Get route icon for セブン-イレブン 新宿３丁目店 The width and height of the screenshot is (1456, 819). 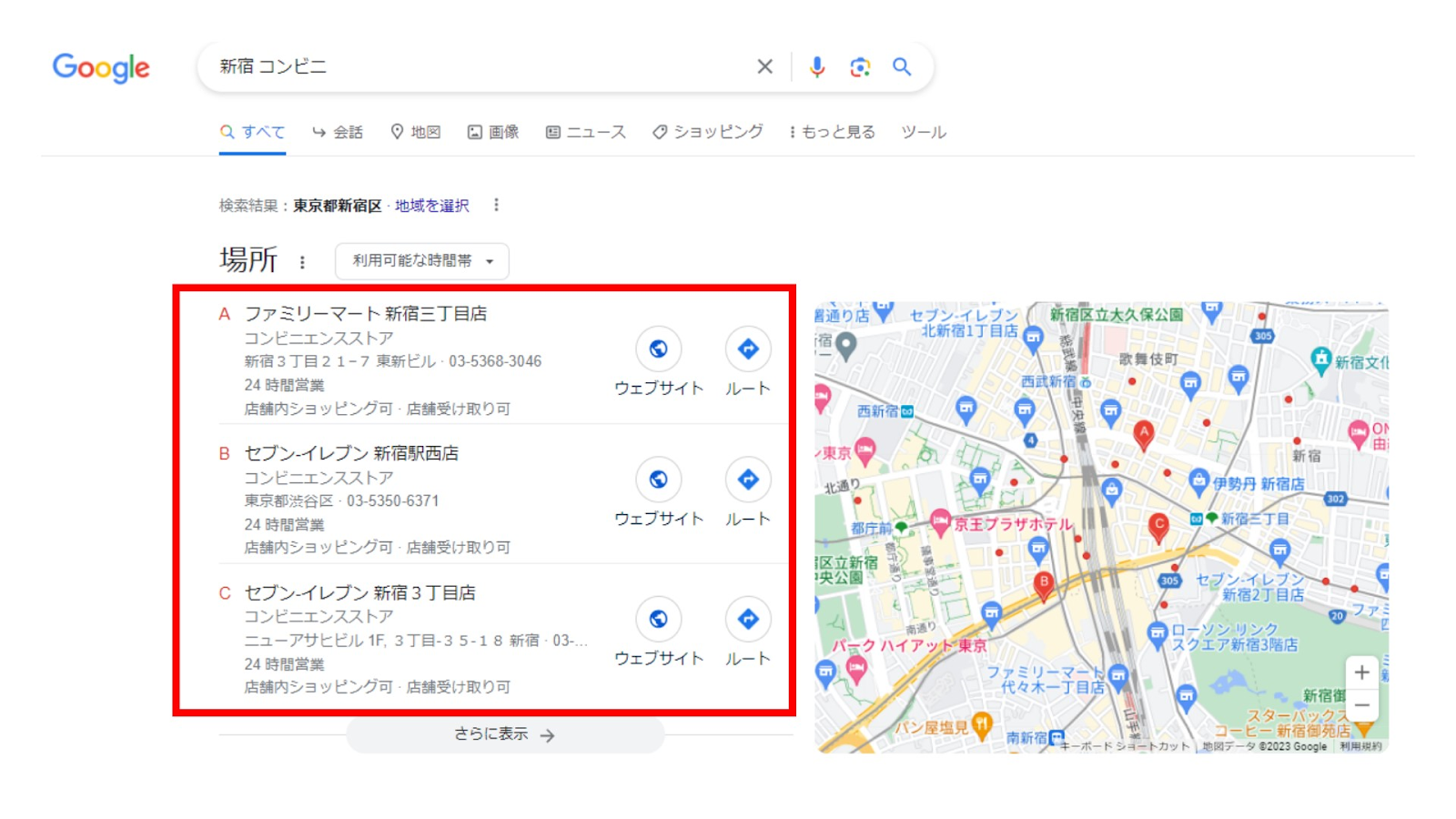[748, 619]
